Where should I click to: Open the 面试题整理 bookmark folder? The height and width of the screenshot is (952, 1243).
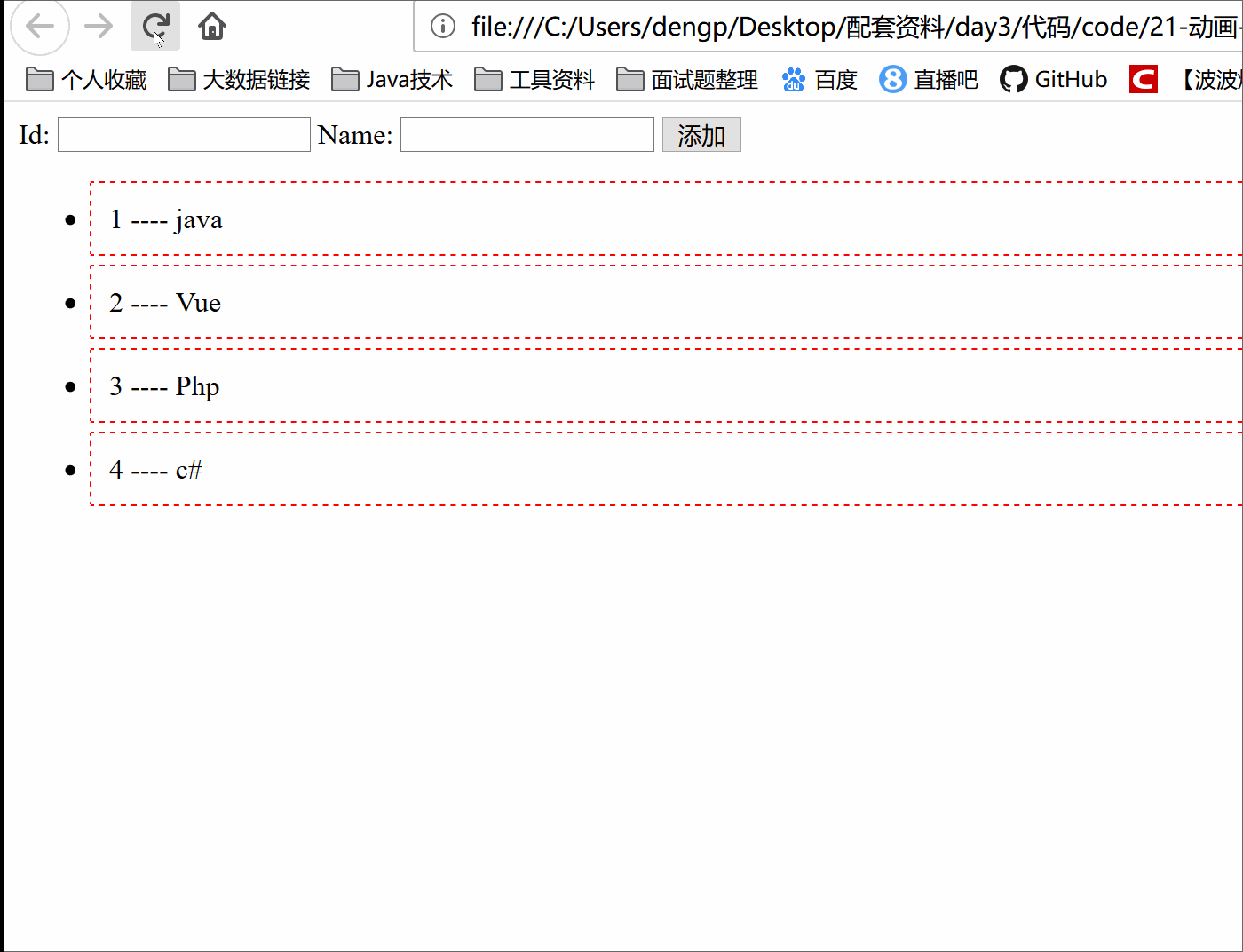pyautogui.click(x=687, y=80)
